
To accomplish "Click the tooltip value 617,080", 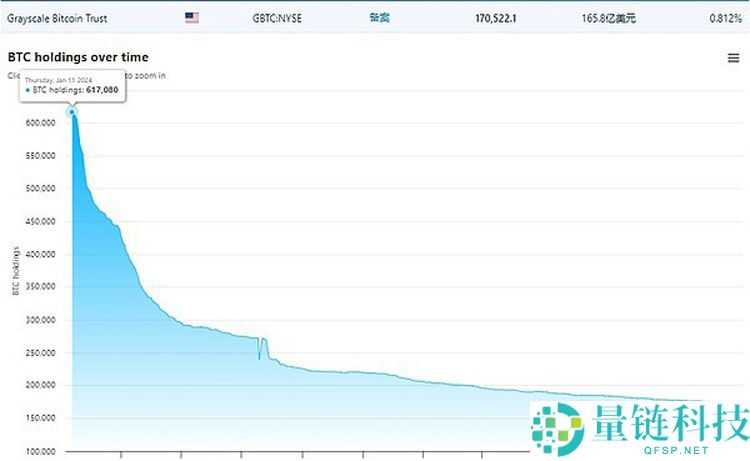I will (x=102, y=89).
